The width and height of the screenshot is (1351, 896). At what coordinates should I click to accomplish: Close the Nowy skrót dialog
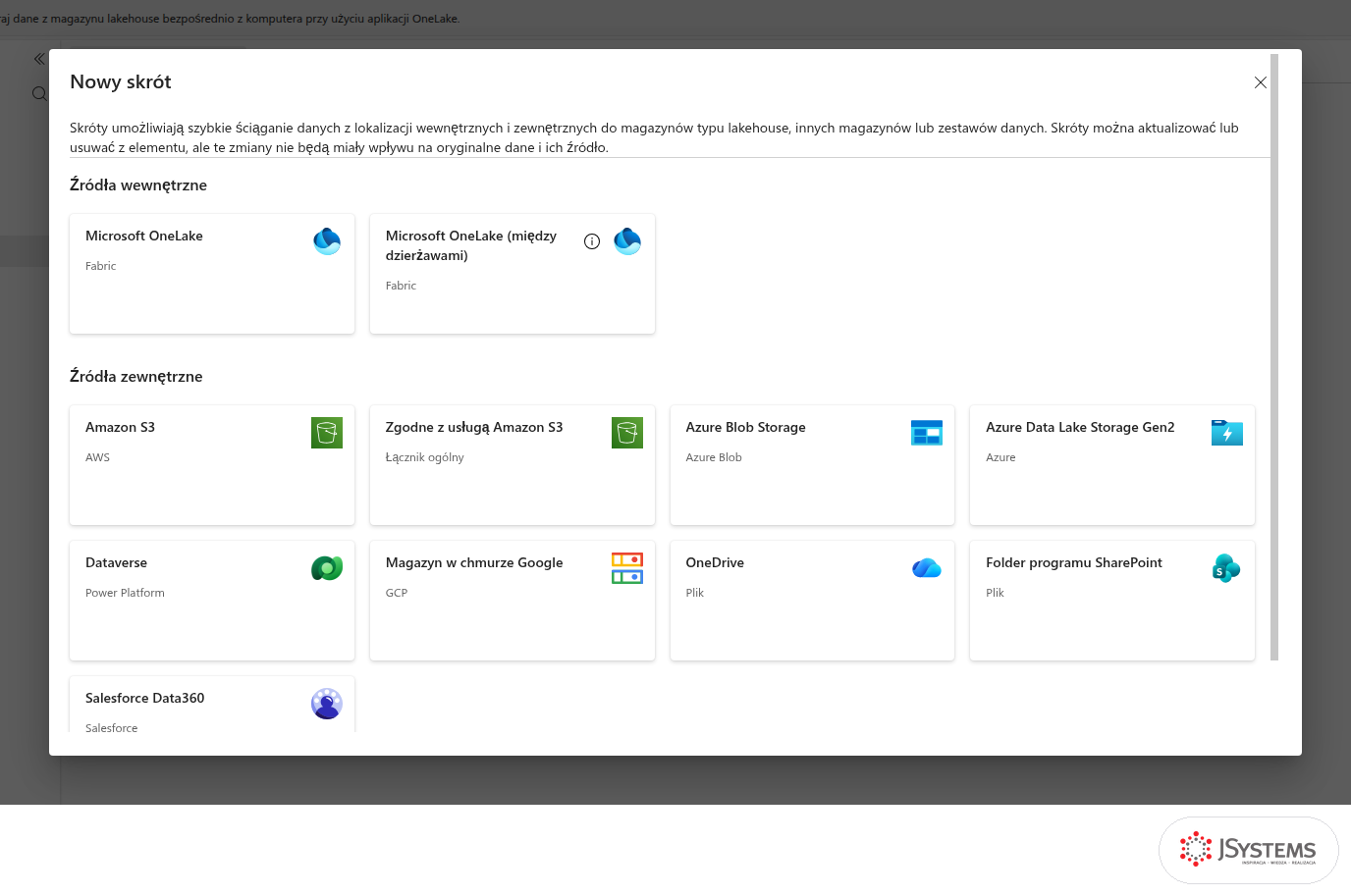point(1261,82)
